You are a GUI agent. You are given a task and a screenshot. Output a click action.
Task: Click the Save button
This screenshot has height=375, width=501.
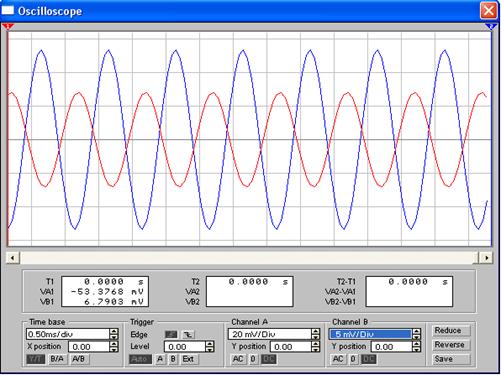coord(450,359)
